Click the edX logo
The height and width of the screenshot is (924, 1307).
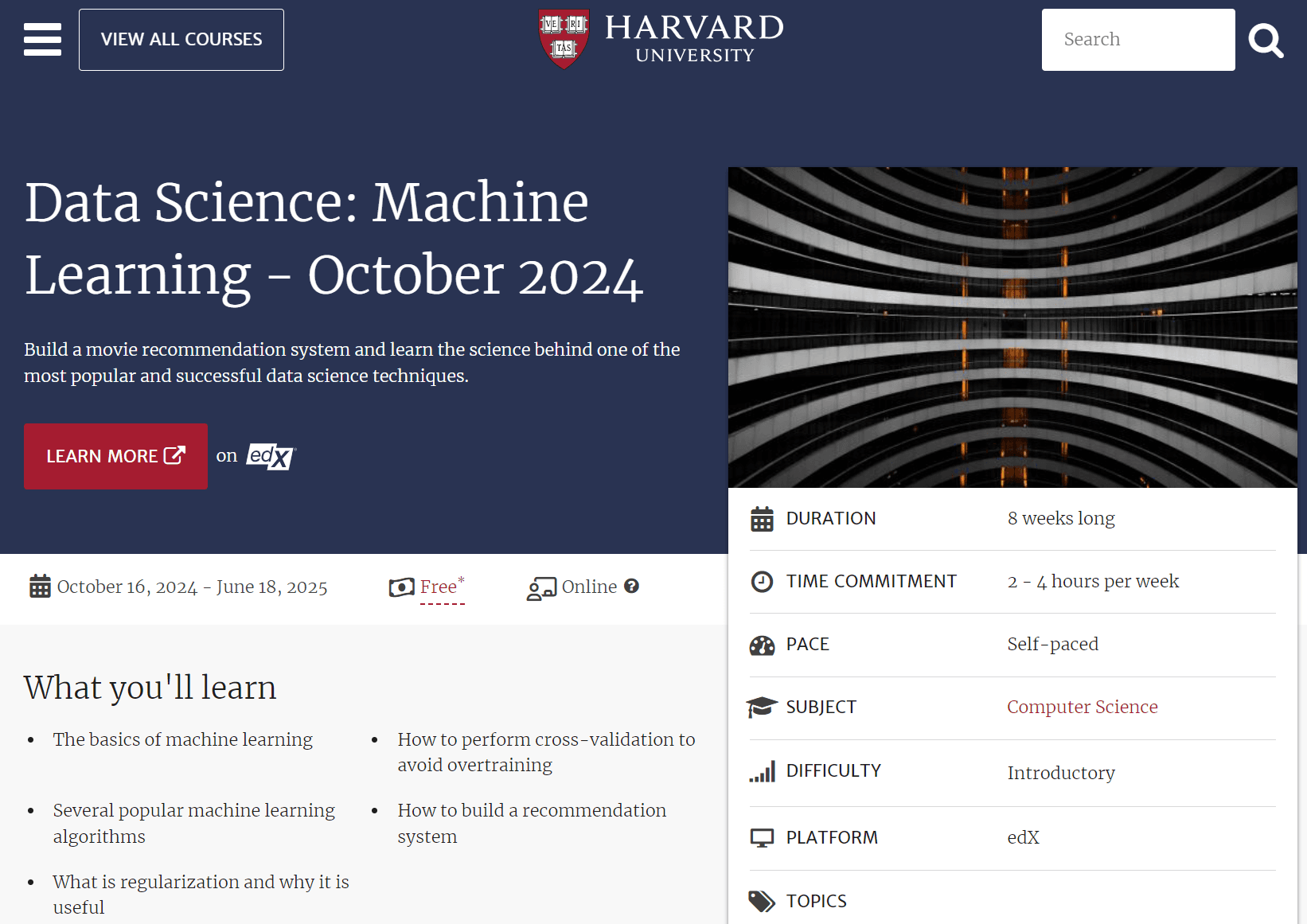(x=269, y=456)
